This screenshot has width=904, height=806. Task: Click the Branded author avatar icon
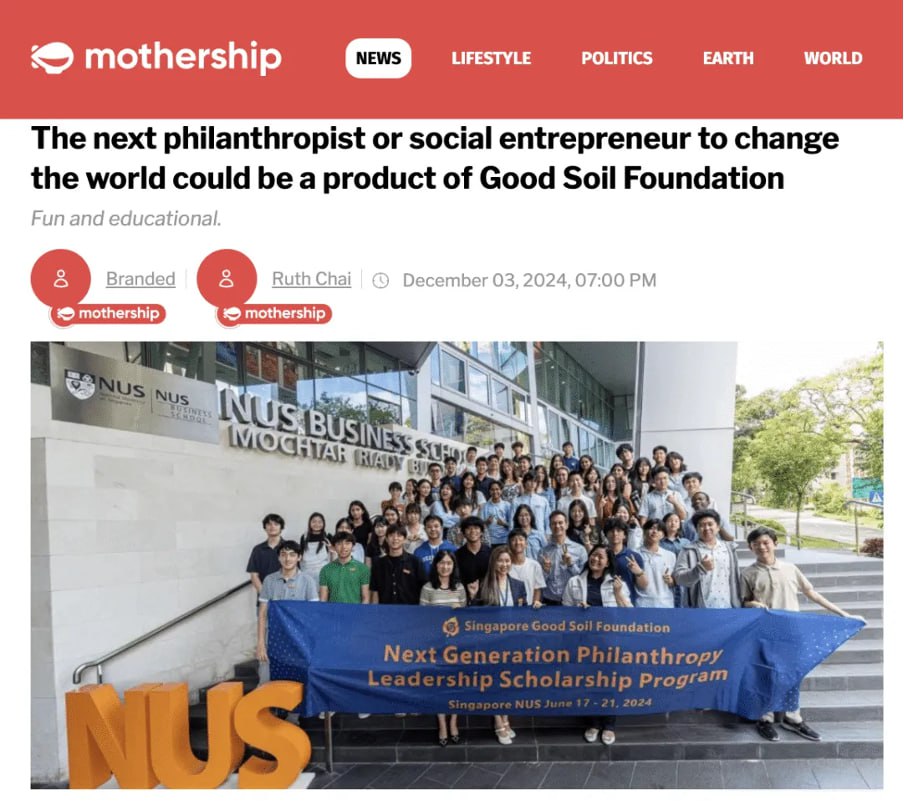point(61,279)
